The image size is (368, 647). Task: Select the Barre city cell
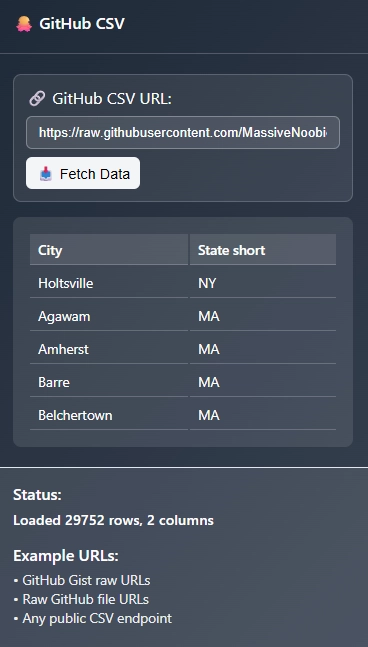109,382
